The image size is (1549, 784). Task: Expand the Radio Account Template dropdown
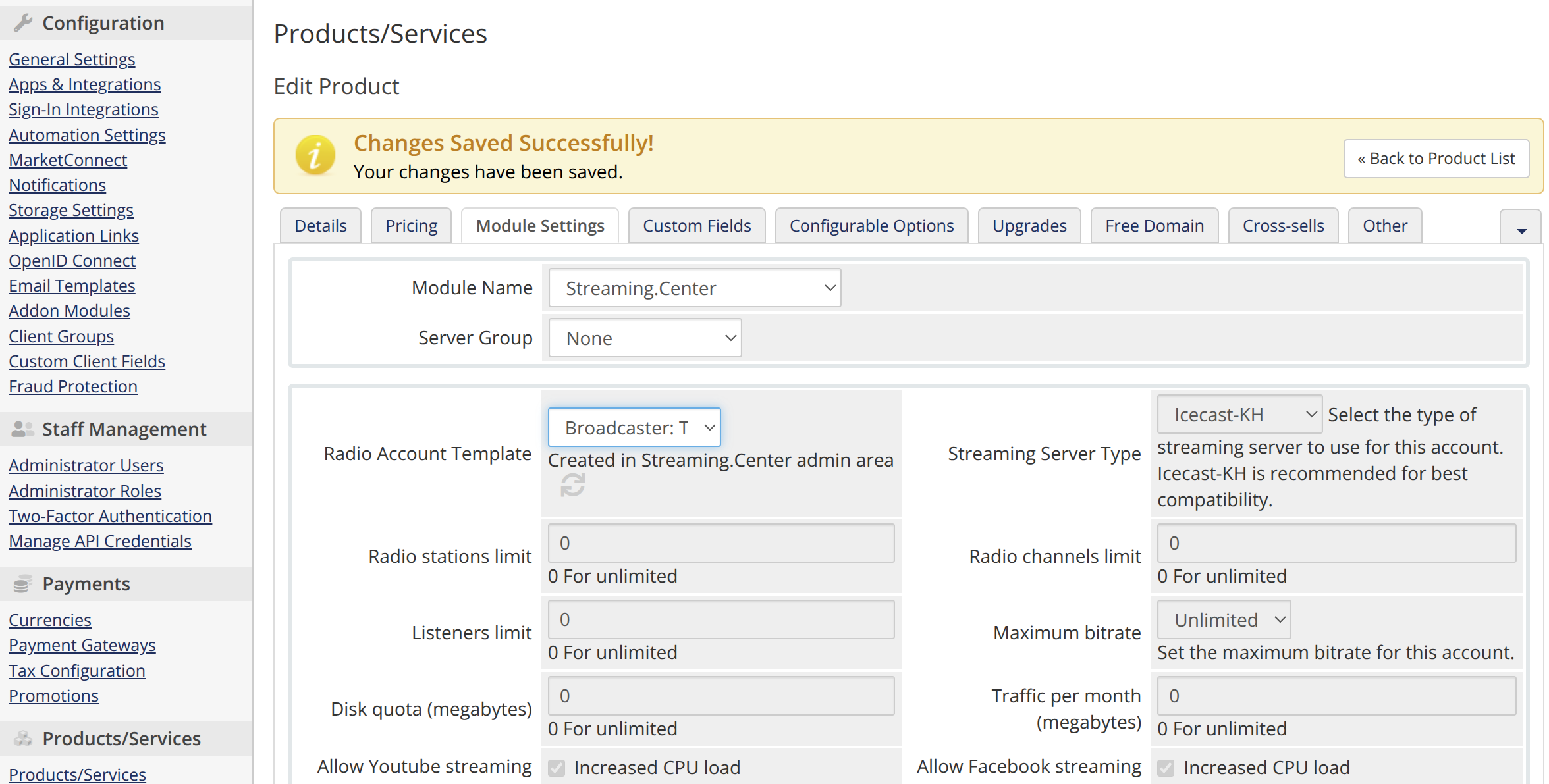(x=634, y=428)
